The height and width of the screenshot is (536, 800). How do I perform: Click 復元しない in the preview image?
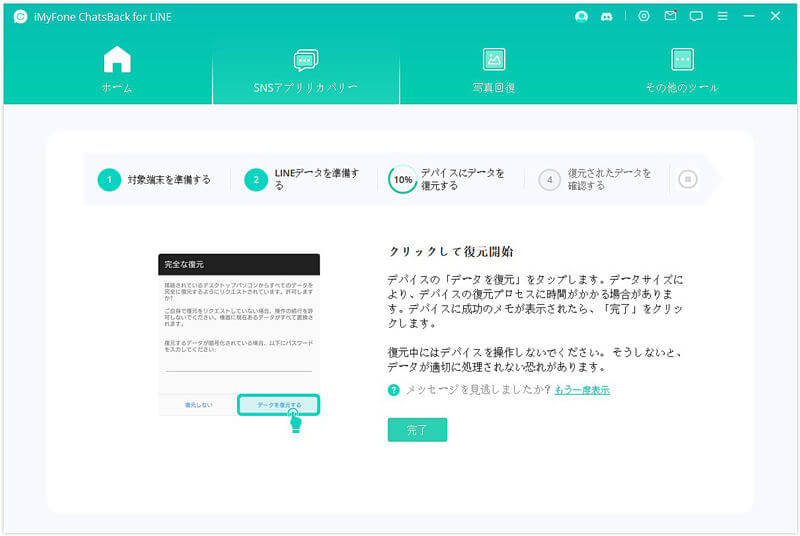198,405
